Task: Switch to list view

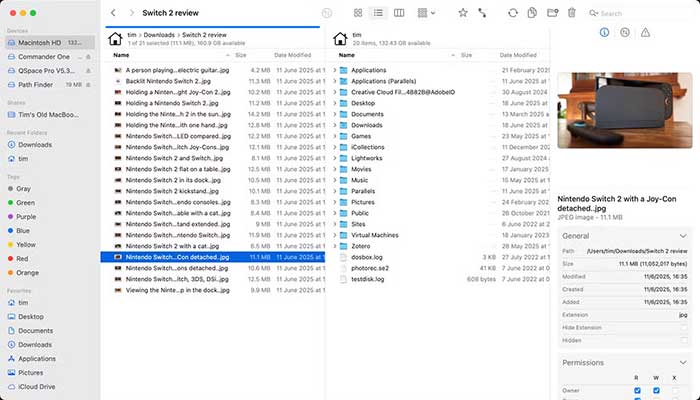Action: click(378, 13)
